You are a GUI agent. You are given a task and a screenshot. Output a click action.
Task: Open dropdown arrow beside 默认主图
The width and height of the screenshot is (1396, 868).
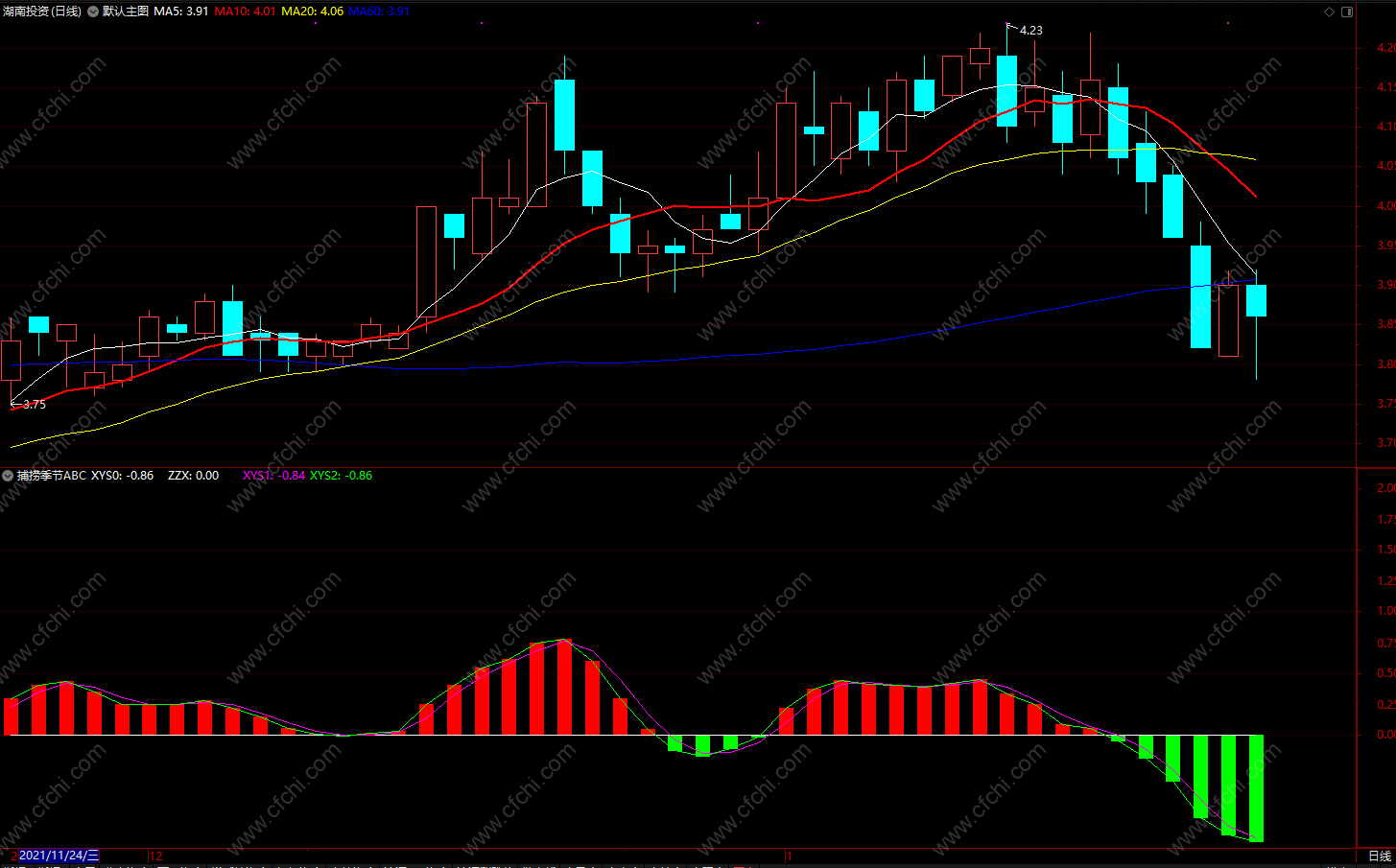pos(93,12)
